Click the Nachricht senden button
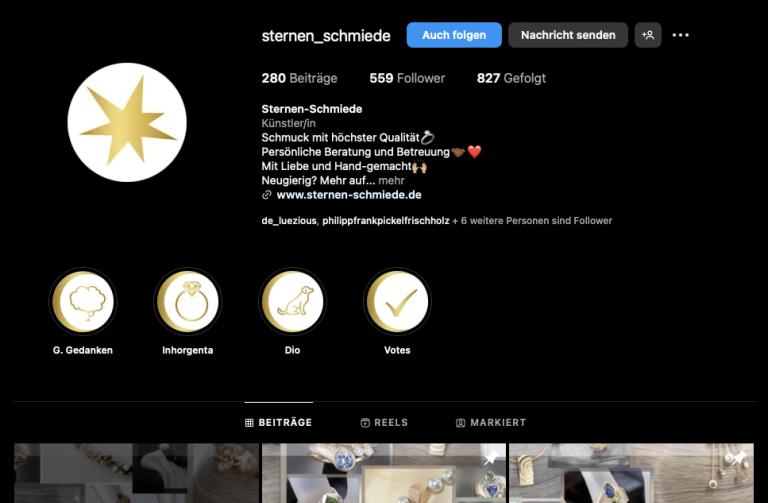This screenshot has width=768, height=503. (568, 35)
